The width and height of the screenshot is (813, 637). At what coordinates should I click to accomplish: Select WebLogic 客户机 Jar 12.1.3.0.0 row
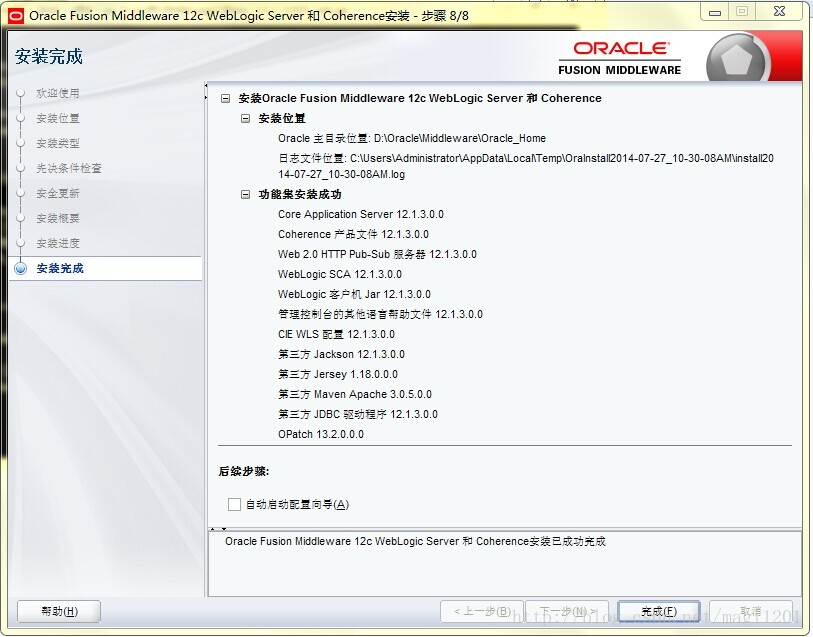click(x=355, y=294)
